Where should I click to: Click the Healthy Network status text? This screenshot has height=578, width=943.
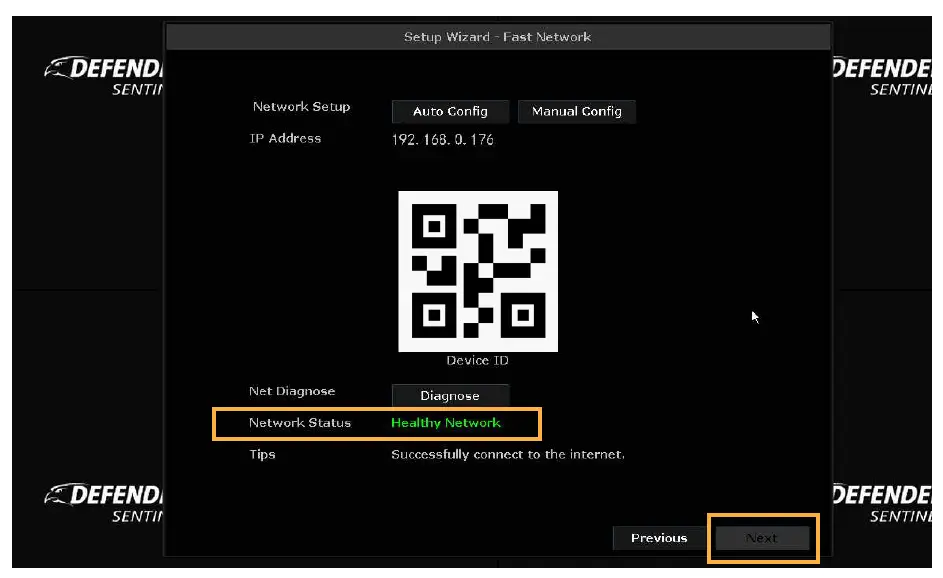tap(446, 423)
